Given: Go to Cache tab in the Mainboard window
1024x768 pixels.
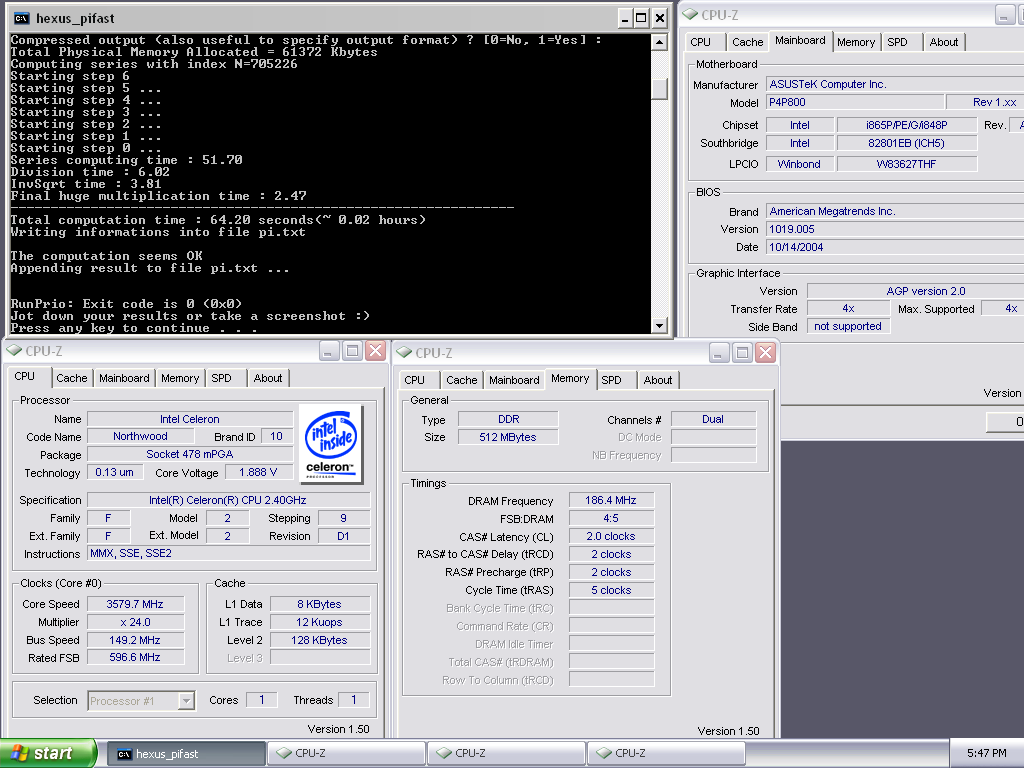Looking at the screenshot, I should pyautogui.click(x=748, y=42).
